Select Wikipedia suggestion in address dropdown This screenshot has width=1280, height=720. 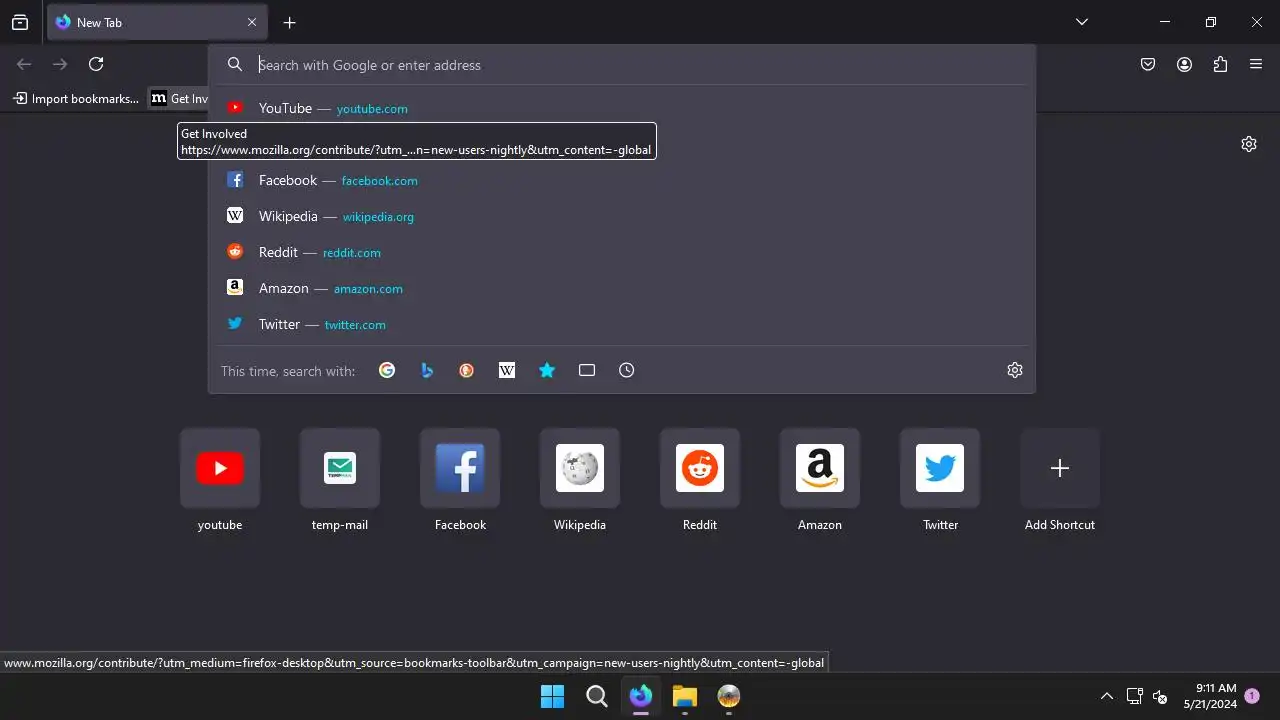pos(621,216)
